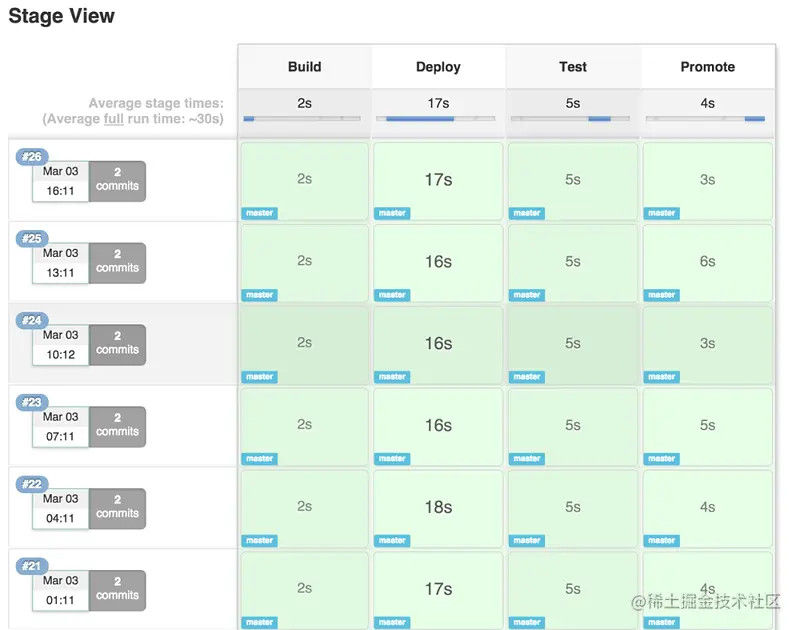Open the #22 Promote stage cell 4s
Image resolution: width=800 pixels, height=630 pixels.
708,509
